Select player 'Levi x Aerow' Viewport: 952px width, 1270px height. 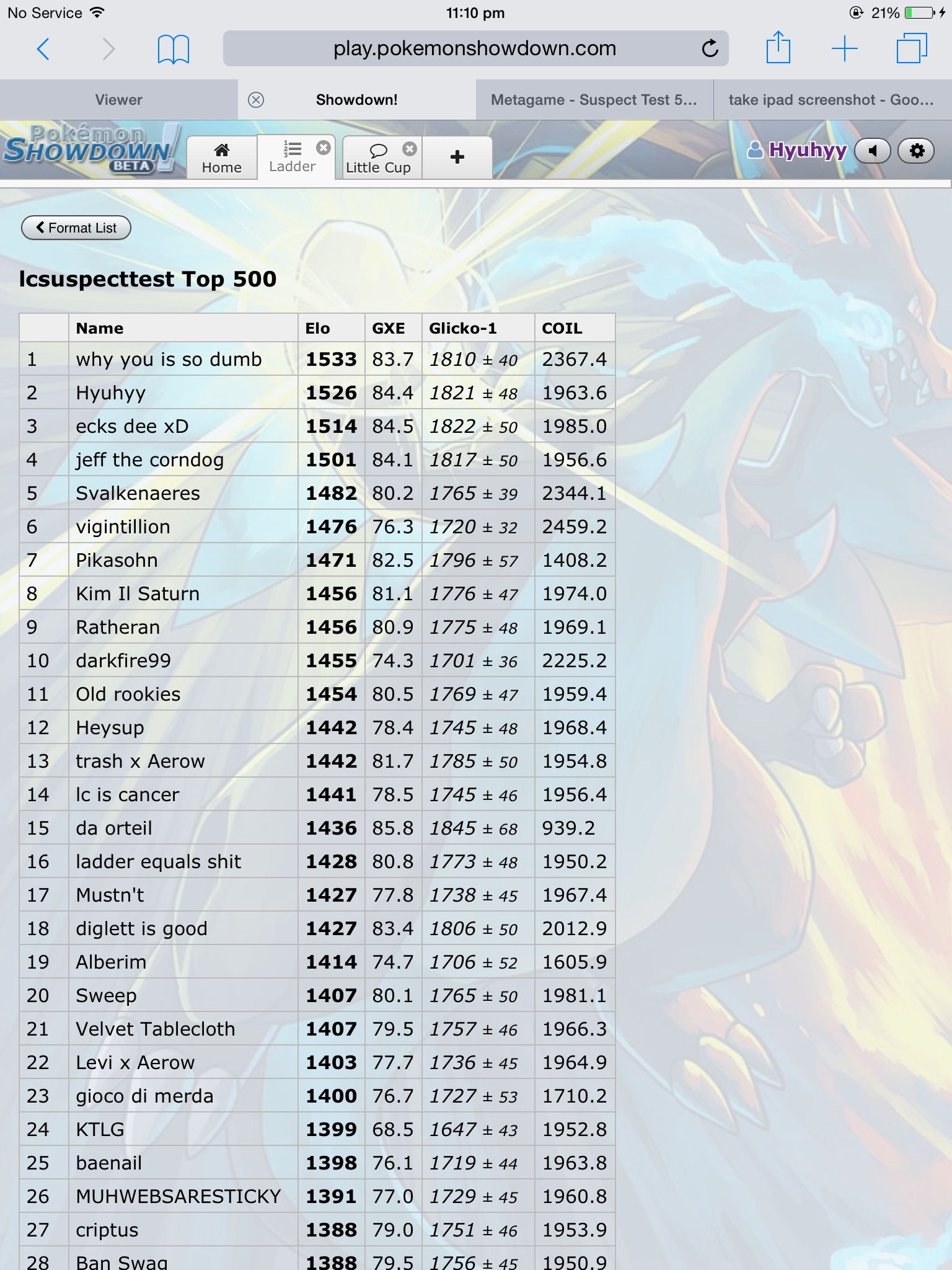(135, 1062)
